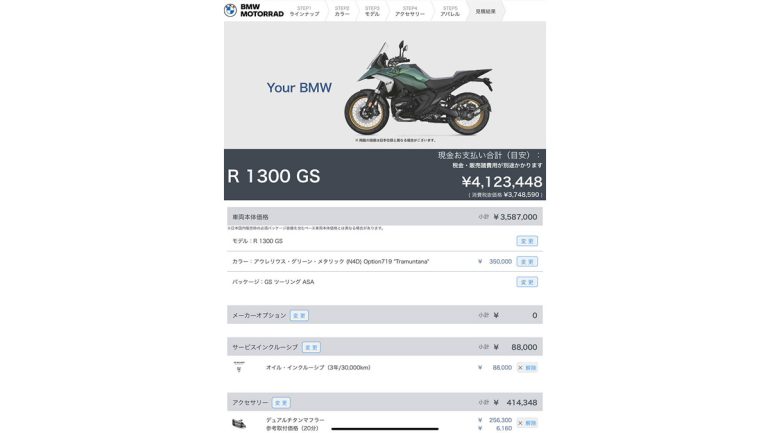Go to STEP1 ラインナップ tab
The height and width of the screenshot is (433, 770).
(x=304, y=11)
